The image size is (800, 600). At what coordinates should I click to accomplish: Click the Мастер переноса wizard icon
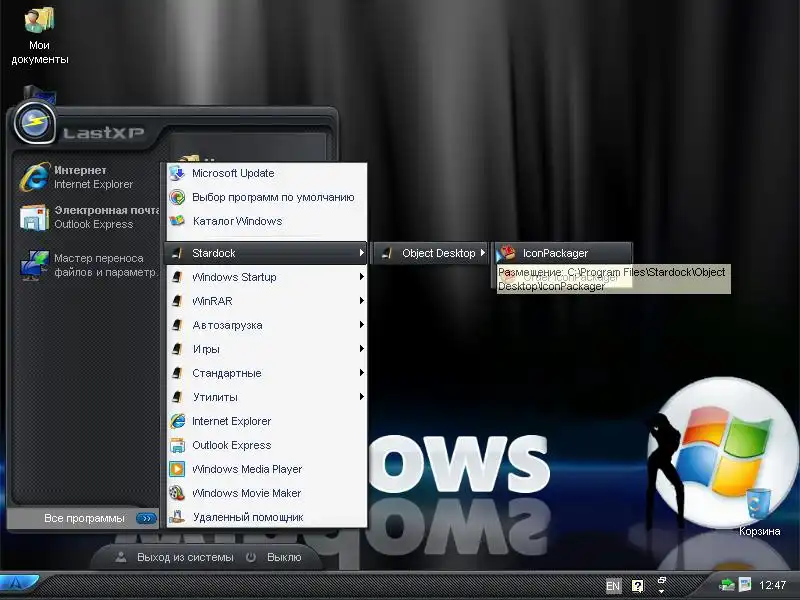[x=35, y=265]
